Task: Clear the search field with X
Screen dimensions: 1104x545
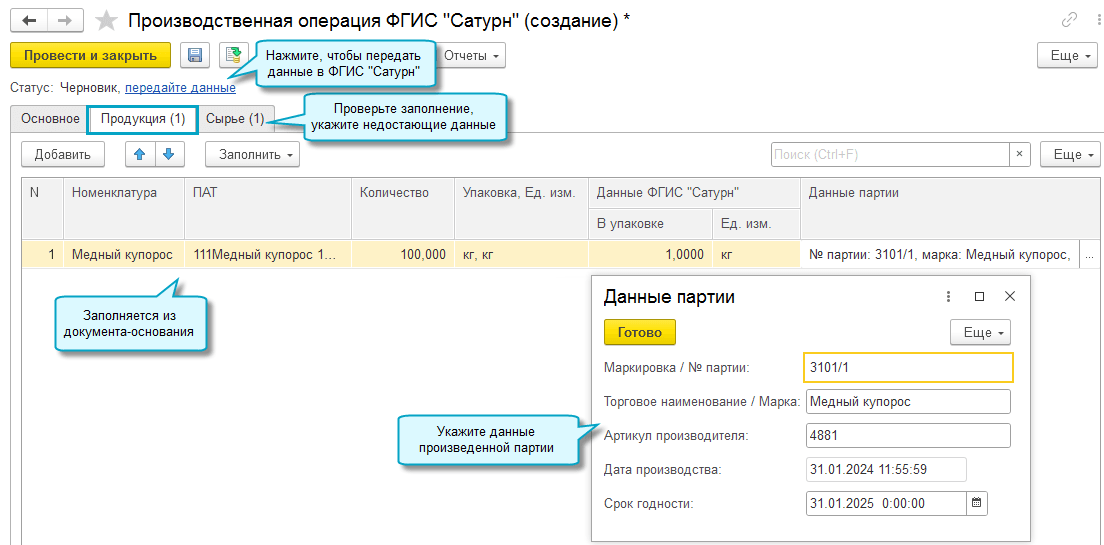Action: [x=1019, y=154]
